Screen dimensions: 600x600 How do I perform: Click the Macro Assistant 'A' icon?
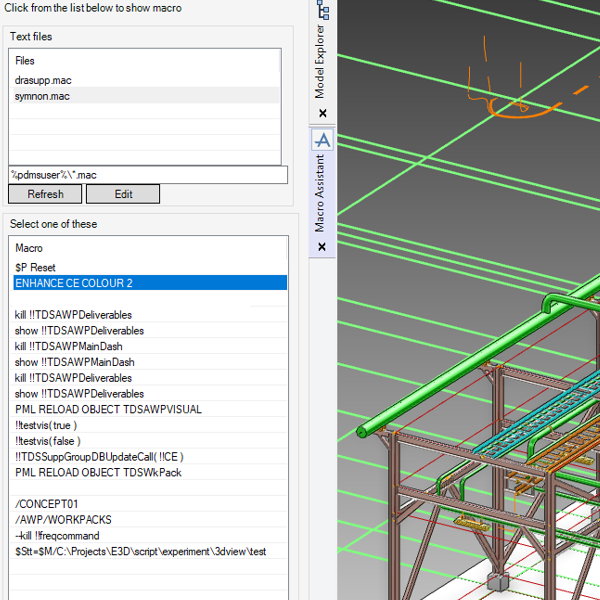323,140
